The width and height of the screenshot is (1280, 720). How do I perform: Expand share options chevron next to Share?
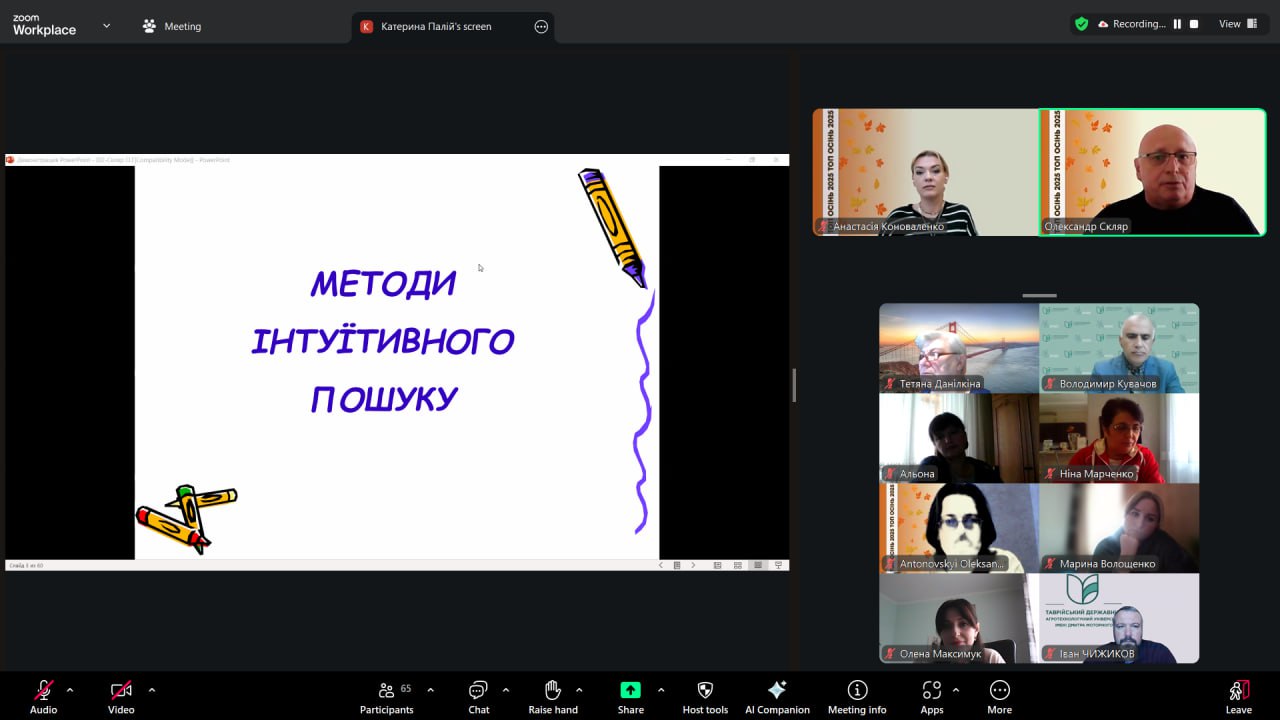click(x=661, y=690)
